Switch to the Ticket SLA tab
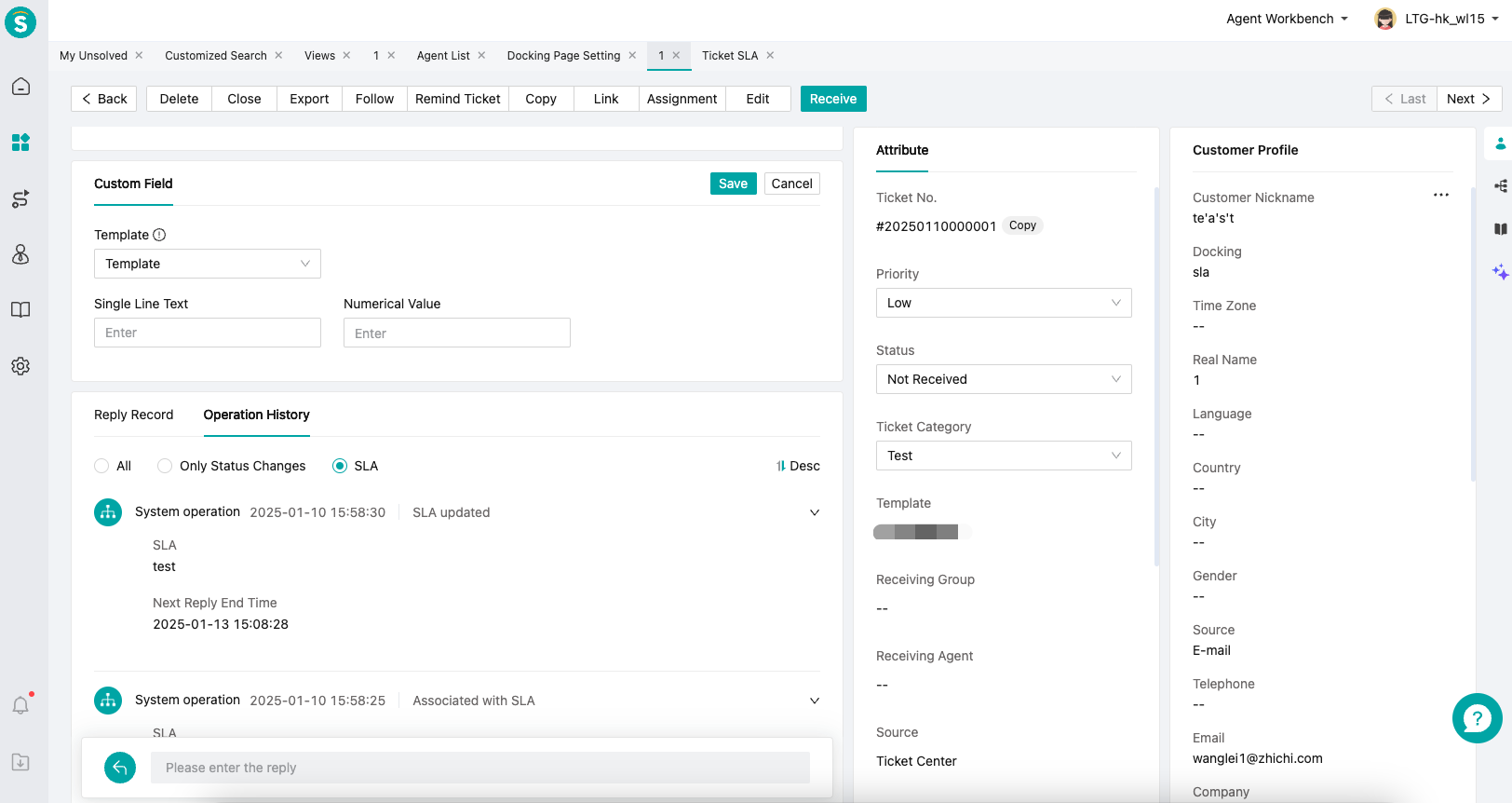Viewport: 1512px width, 803px height. 730,55
